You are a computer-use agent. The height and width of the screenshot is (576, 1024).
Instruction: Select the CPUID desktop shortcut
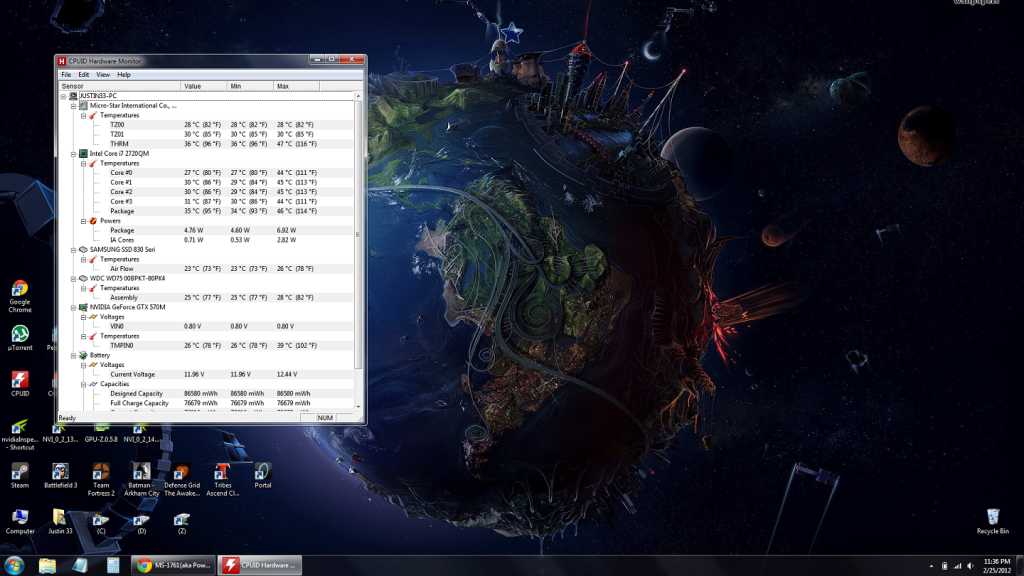(x=20, y=383)
